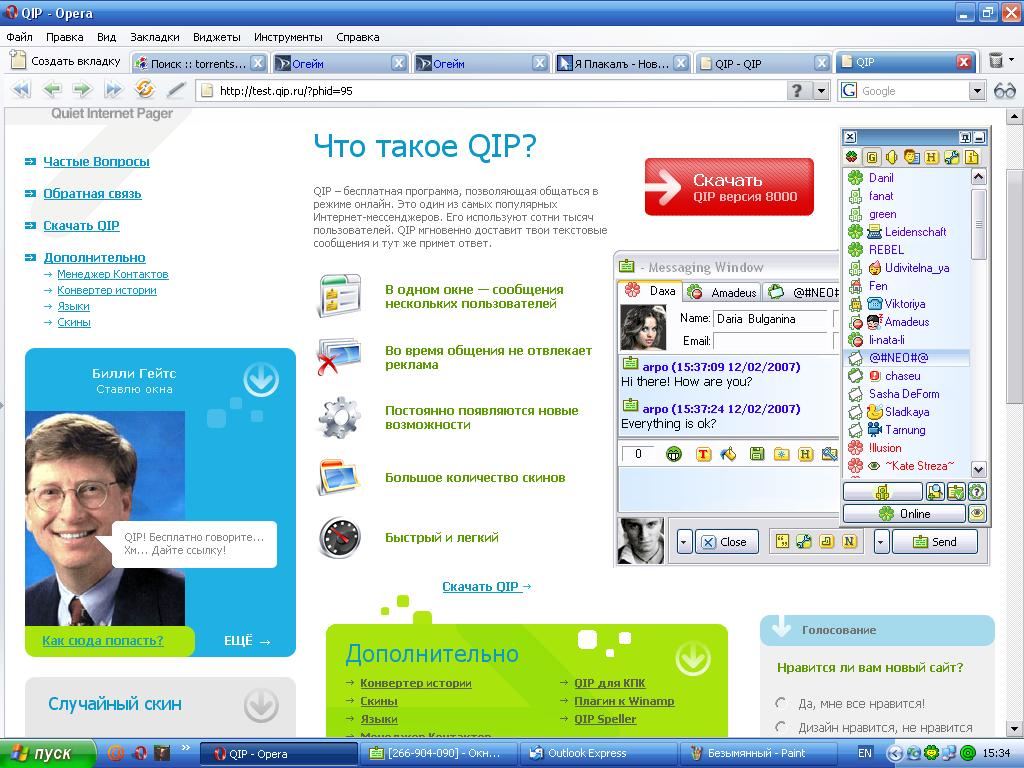Open the Инструменты menu
Viewport: 1024px width, 768px height.
pos(288,37)
